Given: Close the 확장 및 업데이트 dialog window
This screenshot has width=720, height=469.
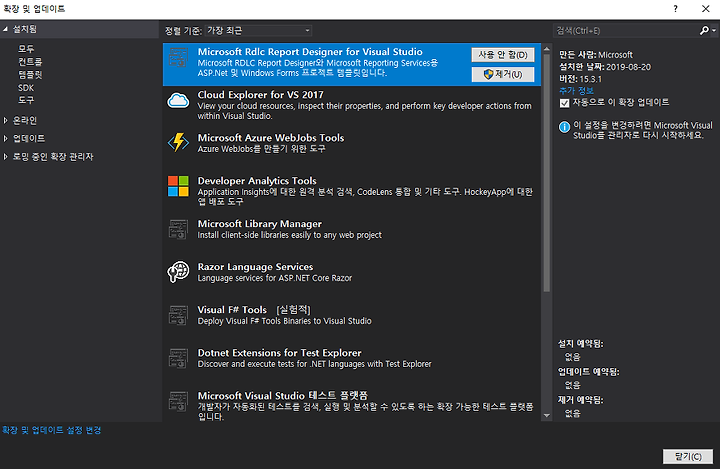Looking at the screenshot, I should click(x=706, y=9).
